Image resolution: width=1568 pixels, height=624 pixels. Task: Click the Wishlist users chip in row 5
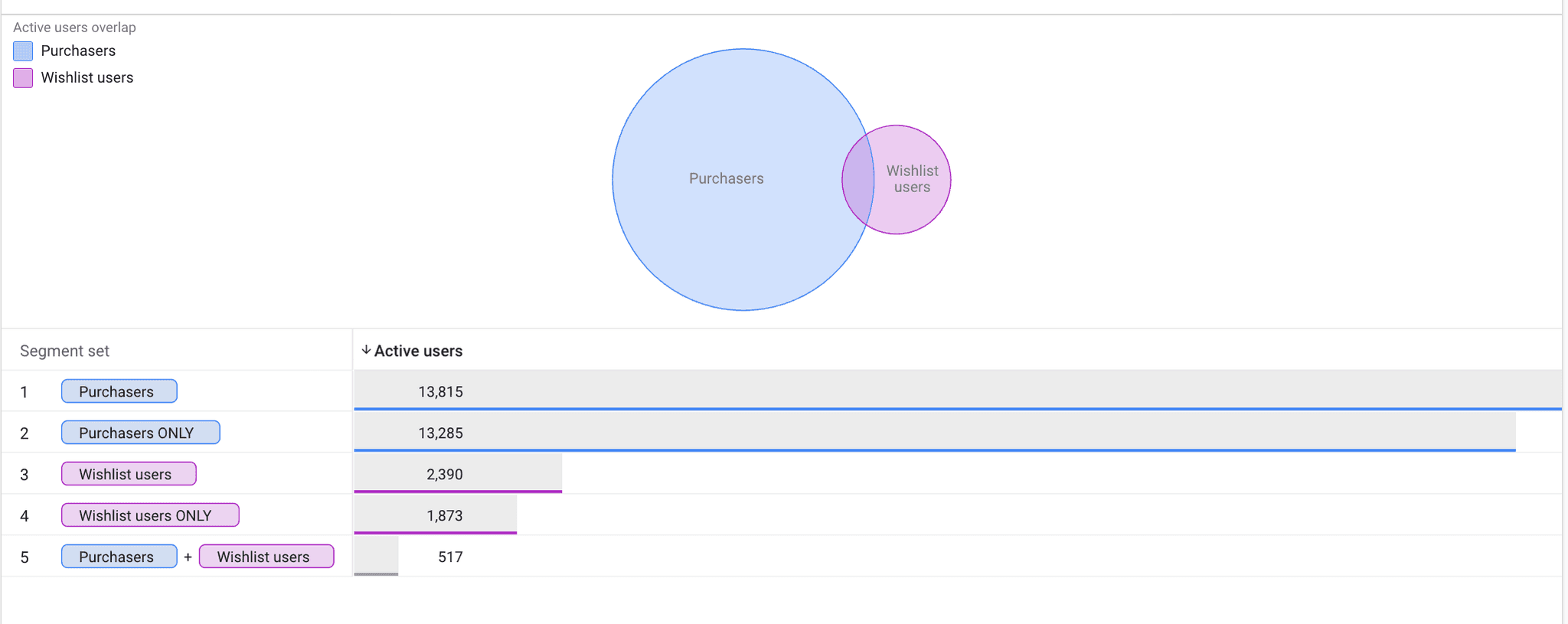tap(266, 557)
